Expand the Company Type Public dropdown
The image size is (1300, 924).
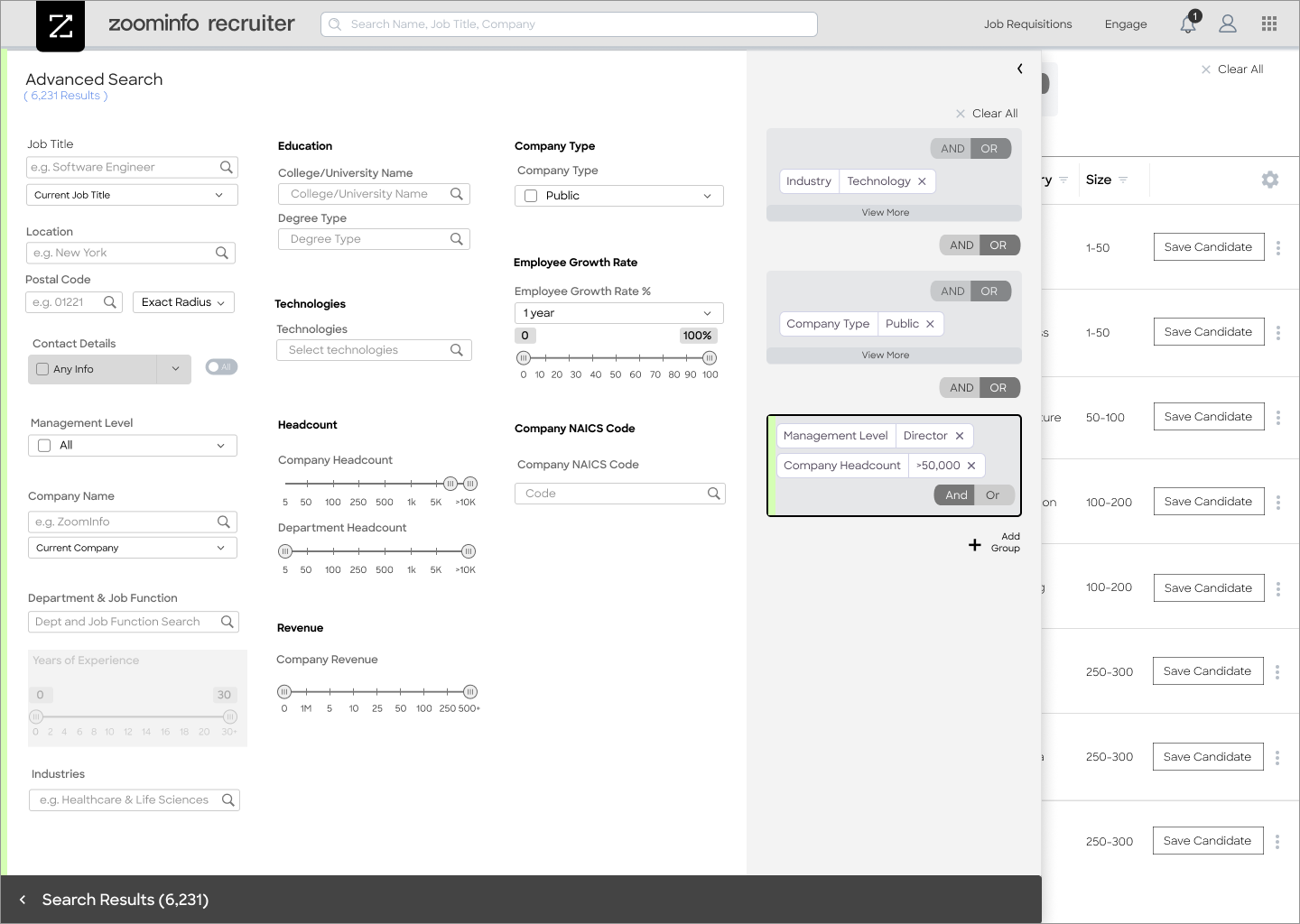(x=619, y=196)
